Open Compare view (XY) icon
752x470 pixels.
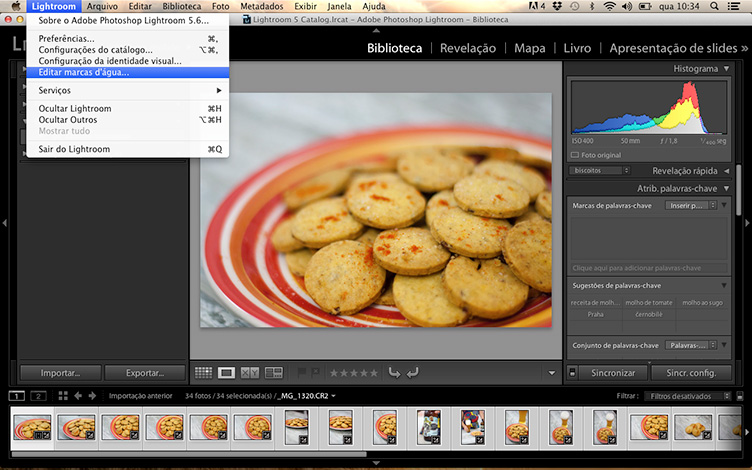[x=250, y=373]
